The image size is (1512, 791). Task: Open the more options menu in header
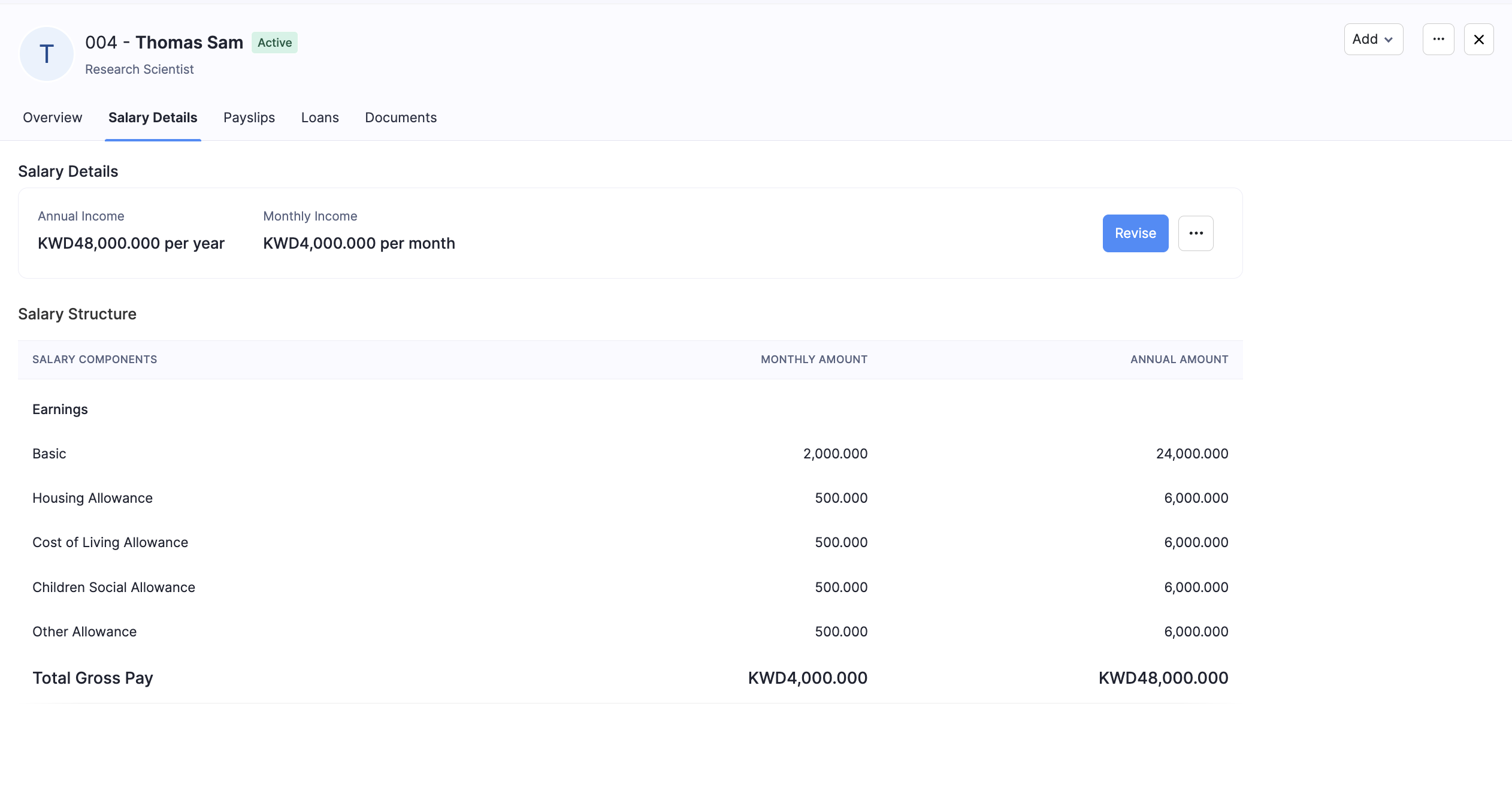coord(1438,40)
